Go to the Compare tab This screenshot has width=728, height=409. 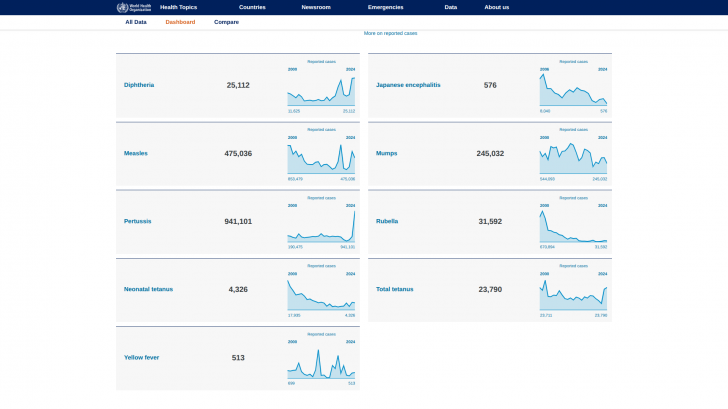[x=226, y=22]
